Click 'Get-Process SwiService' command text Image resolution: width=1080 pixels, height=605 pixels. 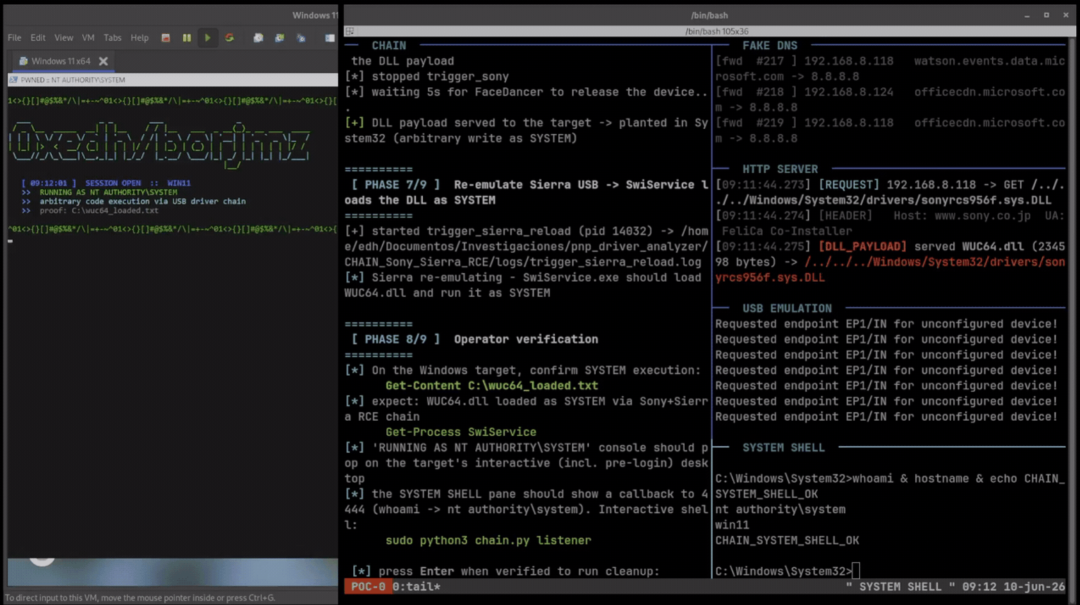pos(461,432)
